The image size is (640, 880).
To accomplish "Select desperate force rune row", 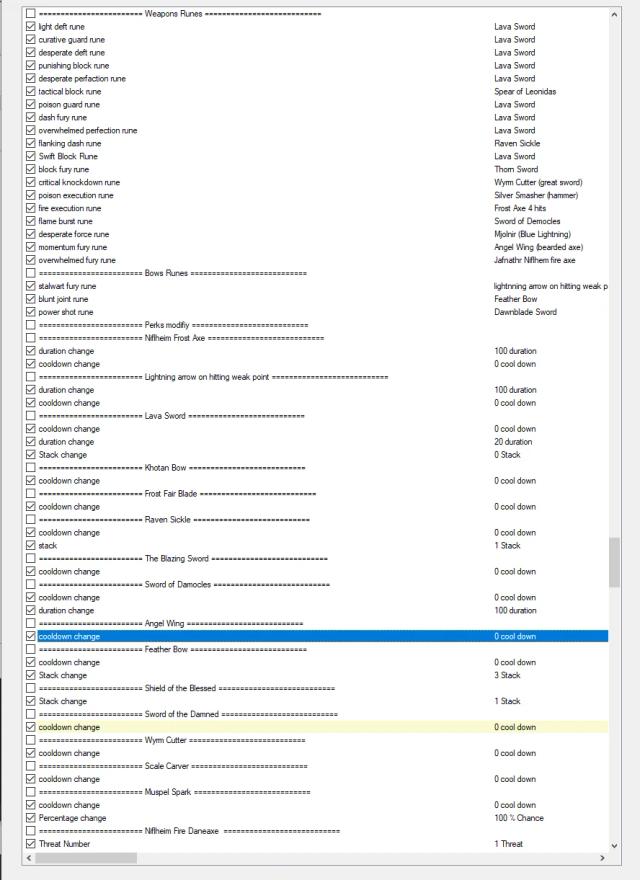I will [317, 234].
